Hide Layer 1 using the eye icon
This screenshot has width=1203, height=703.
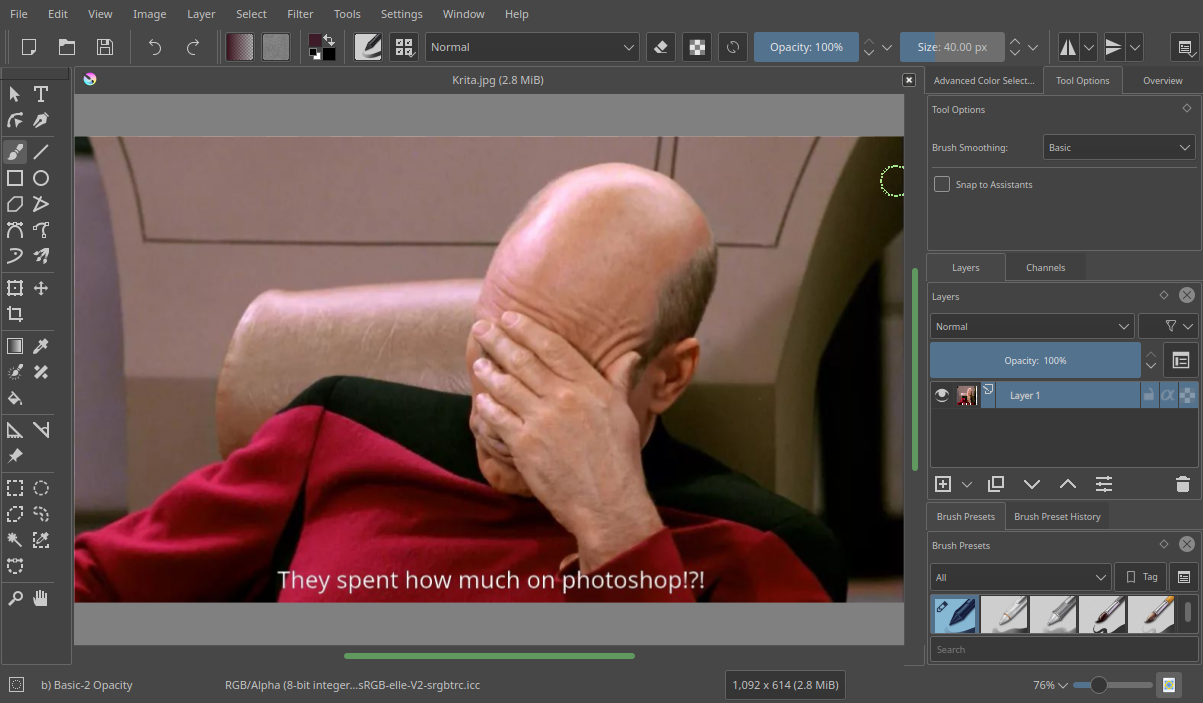click(941, 395)
